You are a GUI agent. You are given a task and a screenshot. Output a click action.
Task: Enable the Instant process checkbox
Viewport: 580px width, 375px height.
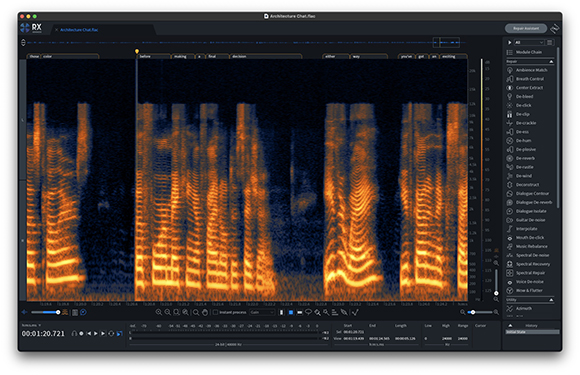[x=215, y=312]
